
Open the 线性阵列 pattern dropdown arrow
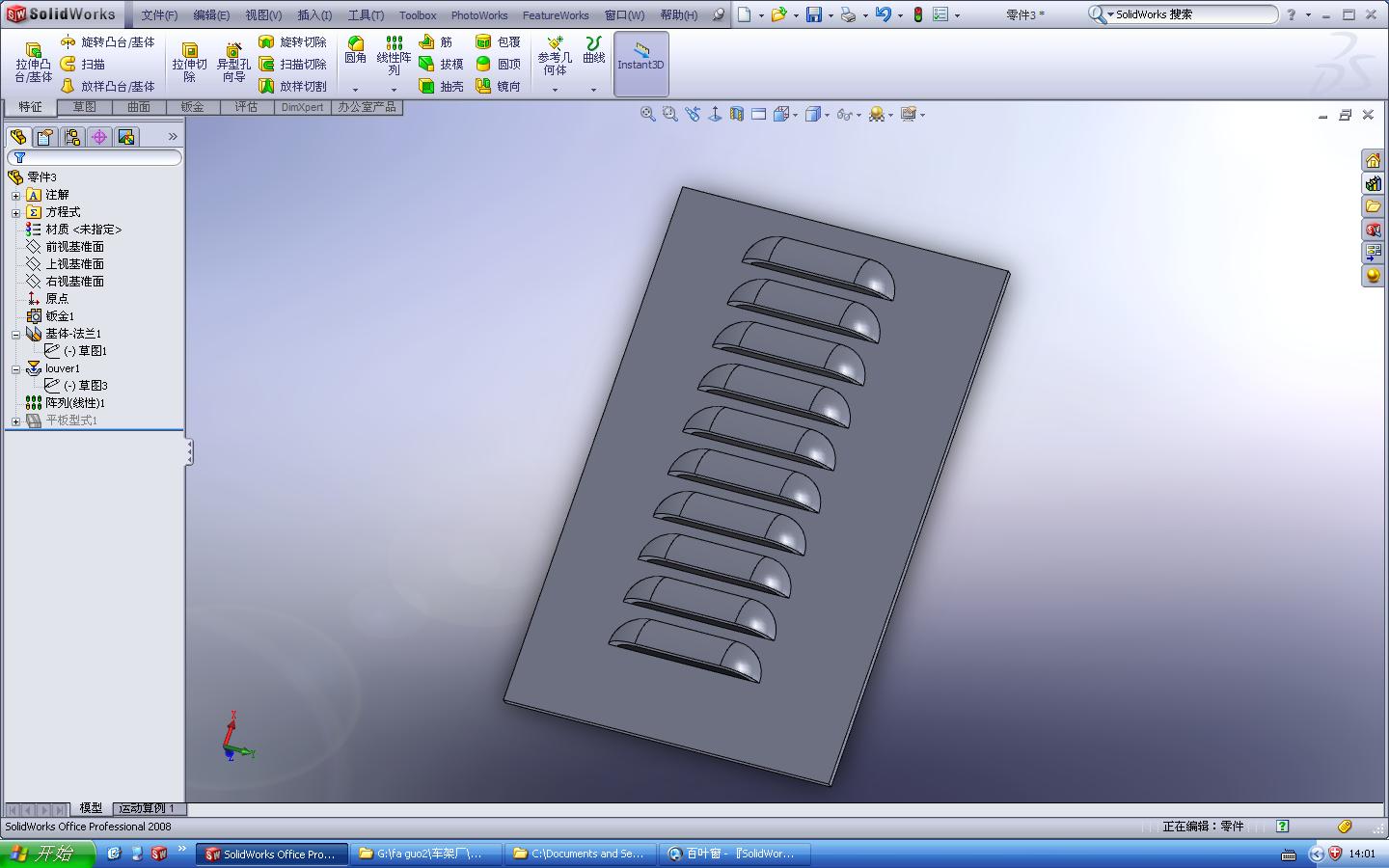[x=394, y=90]
